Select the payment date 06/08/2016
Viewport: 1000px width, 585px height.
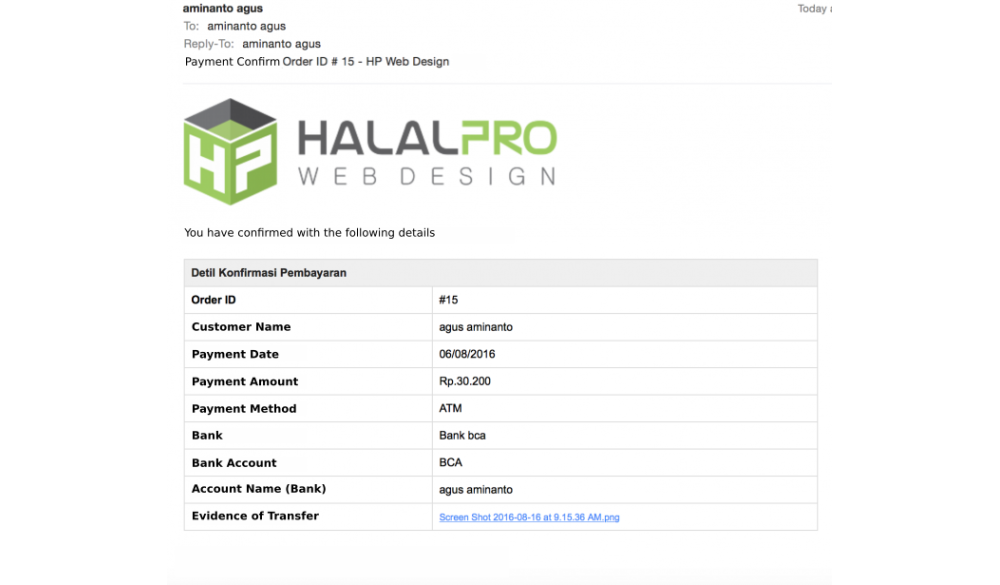(x=467, y=354)
